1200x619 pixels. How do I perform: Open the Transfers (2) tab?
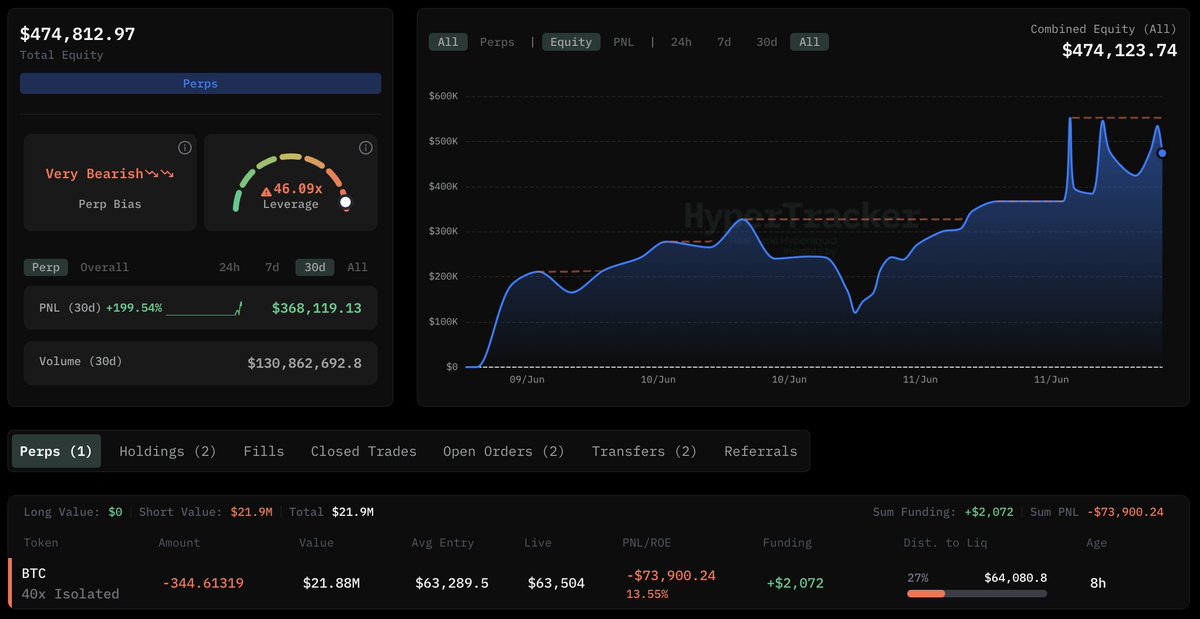click(x=644, y=451)
